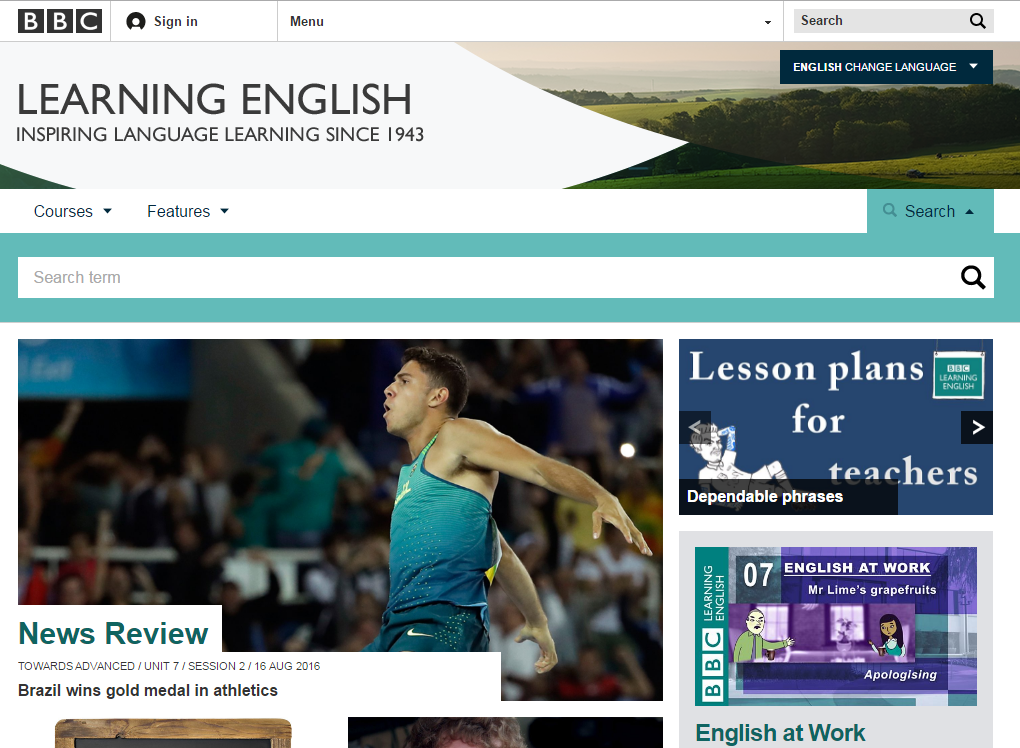The height and width of the screenshot is (748, 1020).
Task: Collapse the teal Search tab
Action: point(930,211)
